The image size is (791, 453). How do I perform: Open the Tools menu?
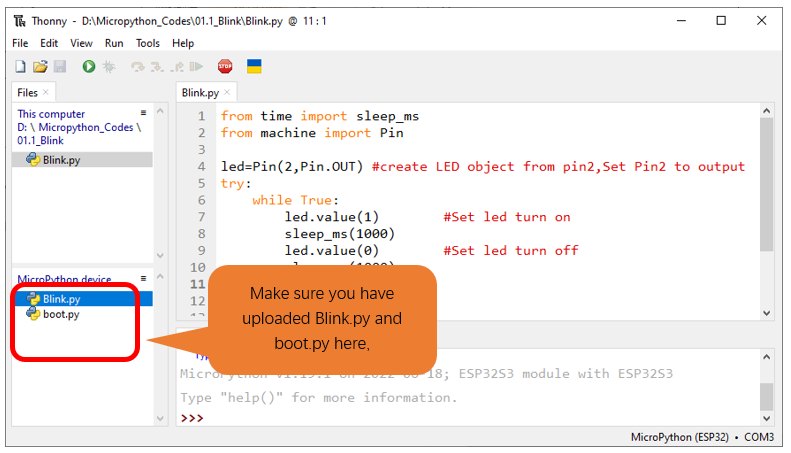[x=147, y=43]
